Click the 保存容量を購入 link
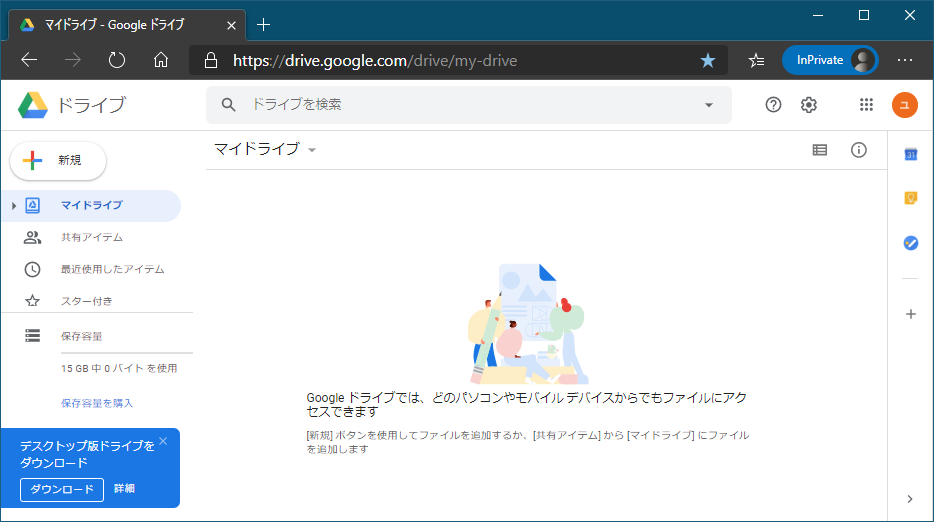Viewport: 934px width, 522px height. 96,403
